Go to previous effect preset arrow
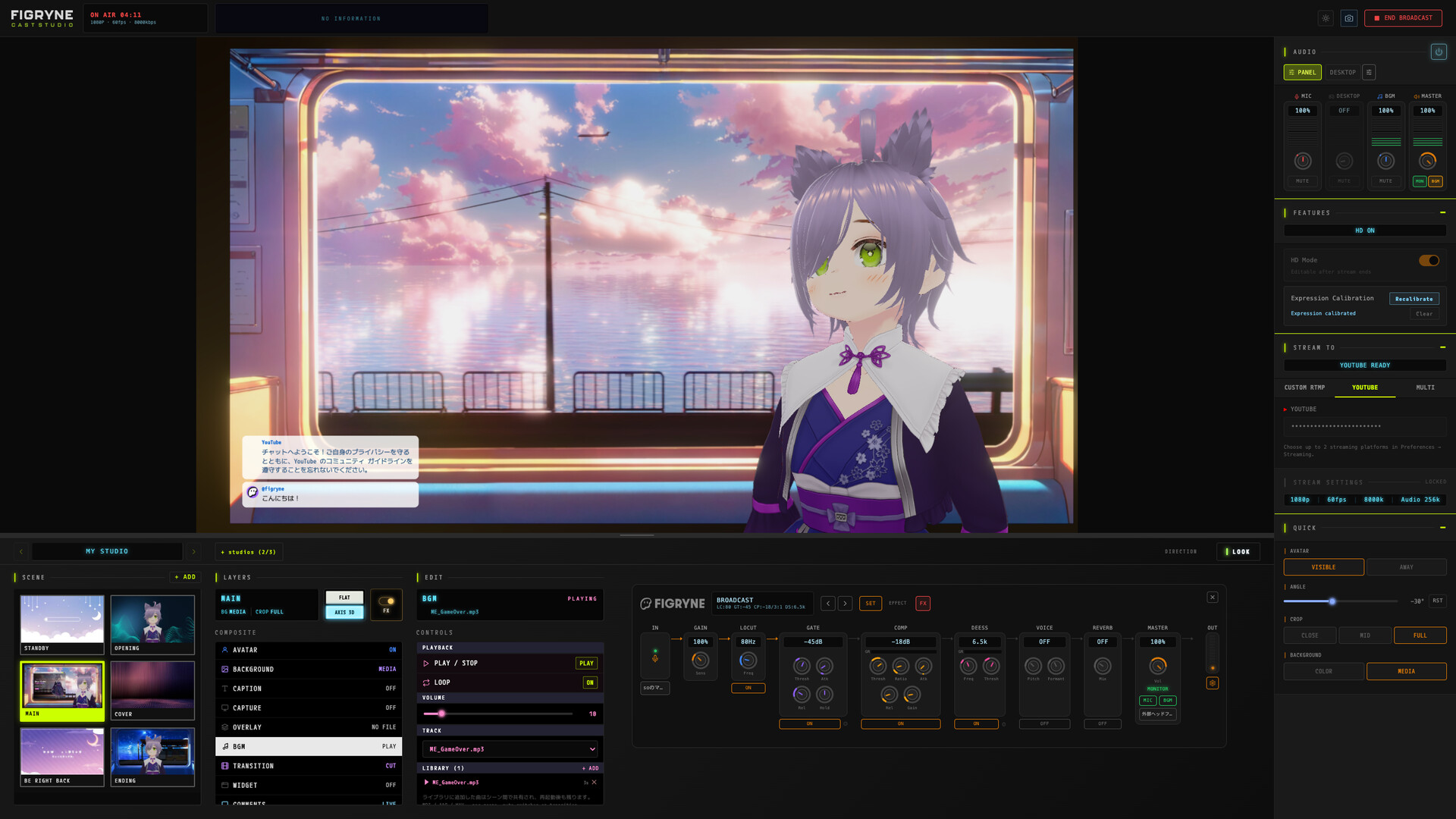Viewport: 1456px width, 819px height. (x=828, y=604)
